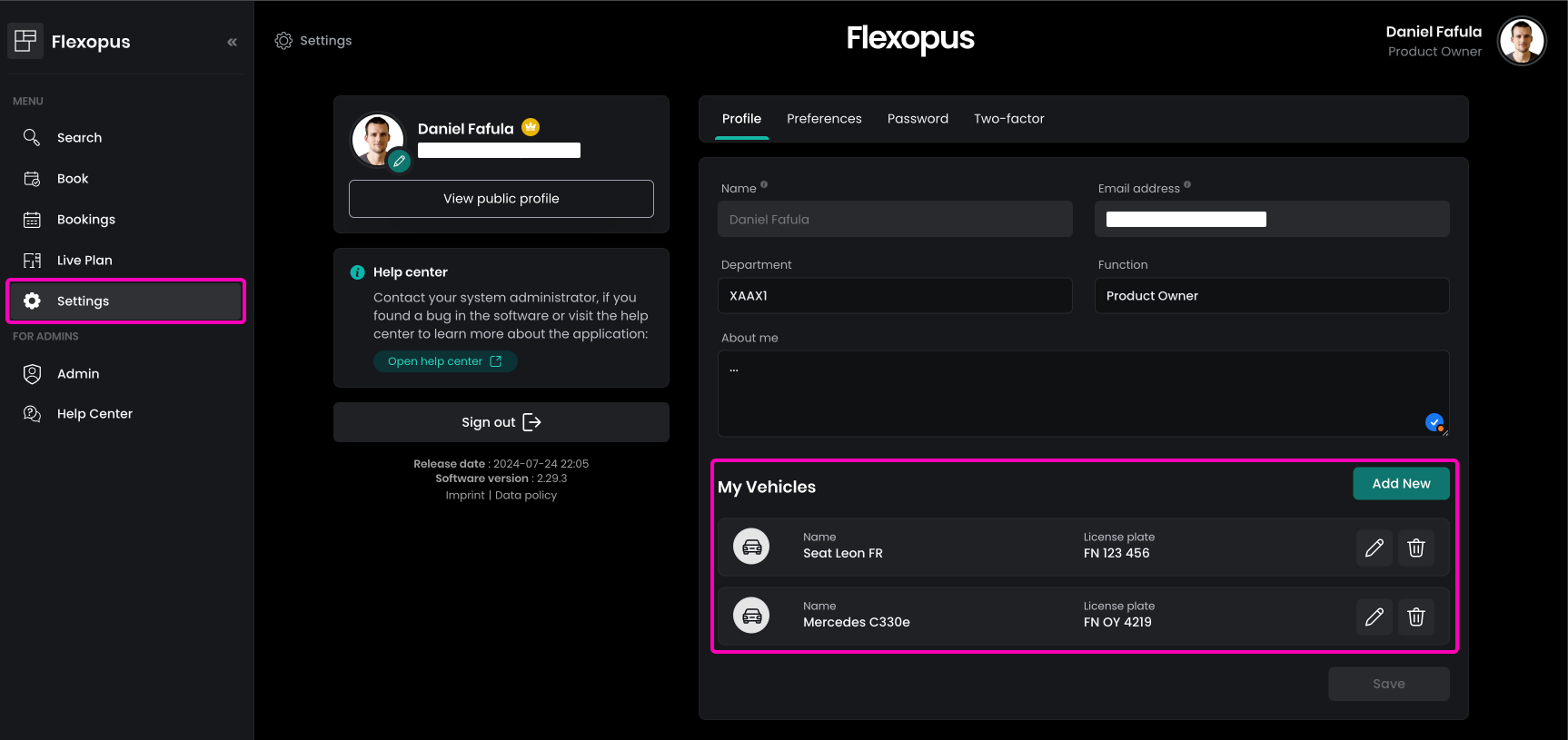Viewport: 1568px width, 740px height.
Task: Open the Two-factor tab
Action: 1008,119
